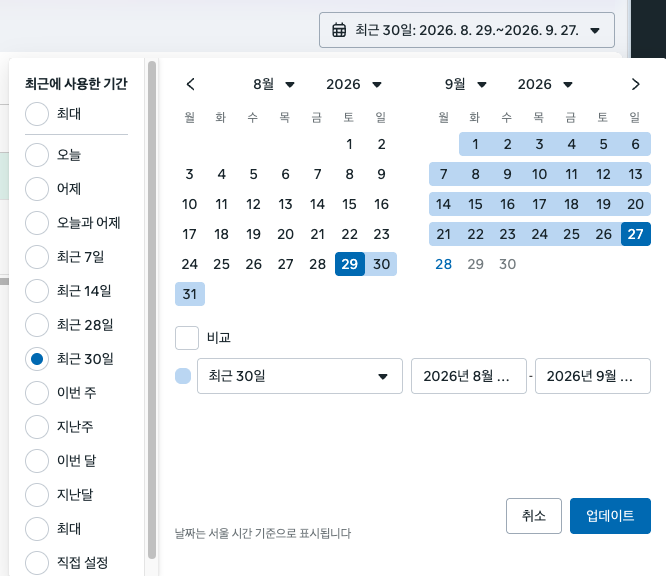Image resolution: width=666 pixels, height=576 pixels.
Task: Go to the previous month with the left arrow
Action: point(190,84)
